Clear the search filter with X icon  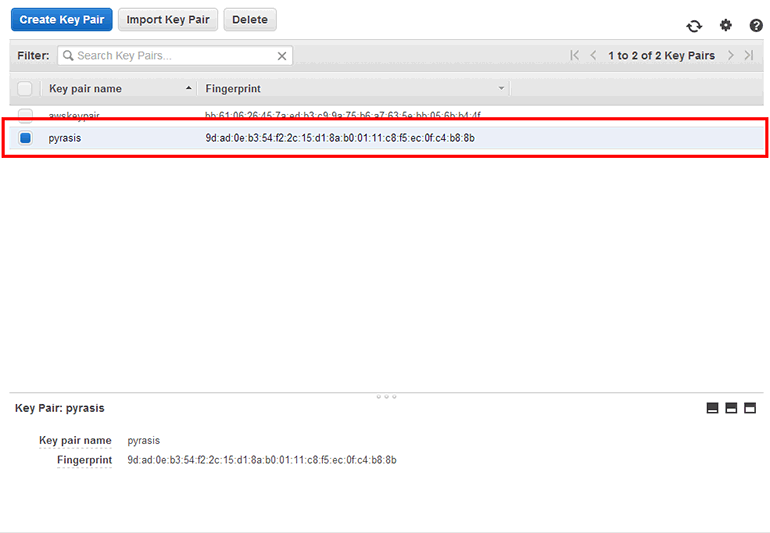pyautogui.click(x=282, y=56)
